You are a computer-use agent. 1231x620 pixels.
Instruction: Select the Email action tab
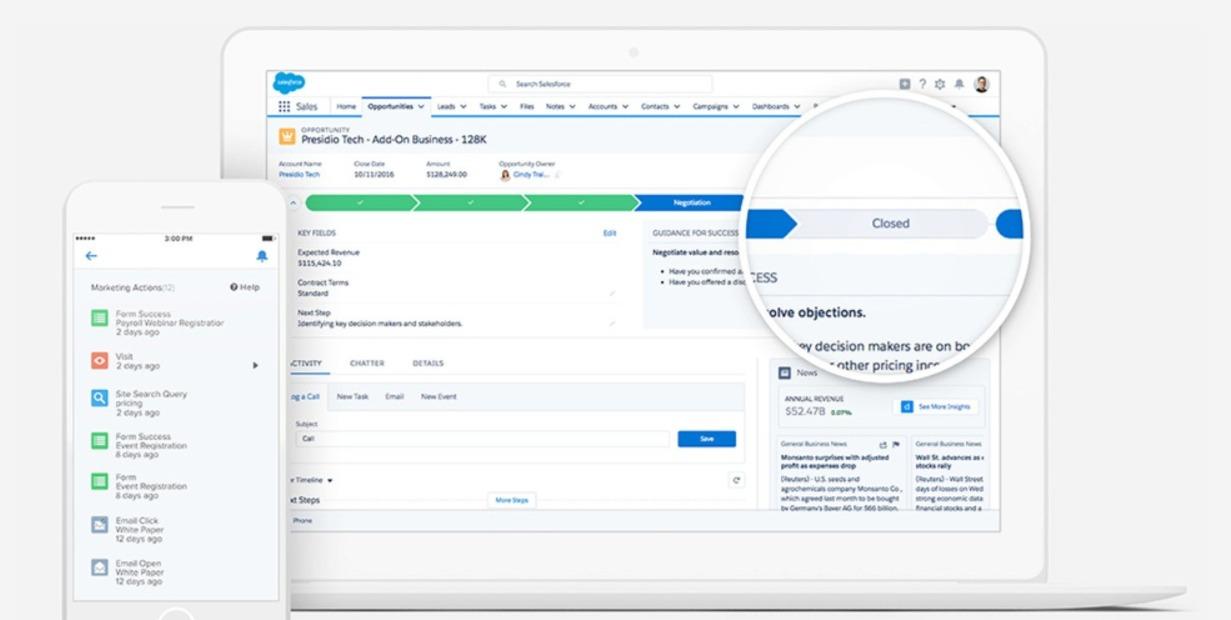(x=395, y=397)
